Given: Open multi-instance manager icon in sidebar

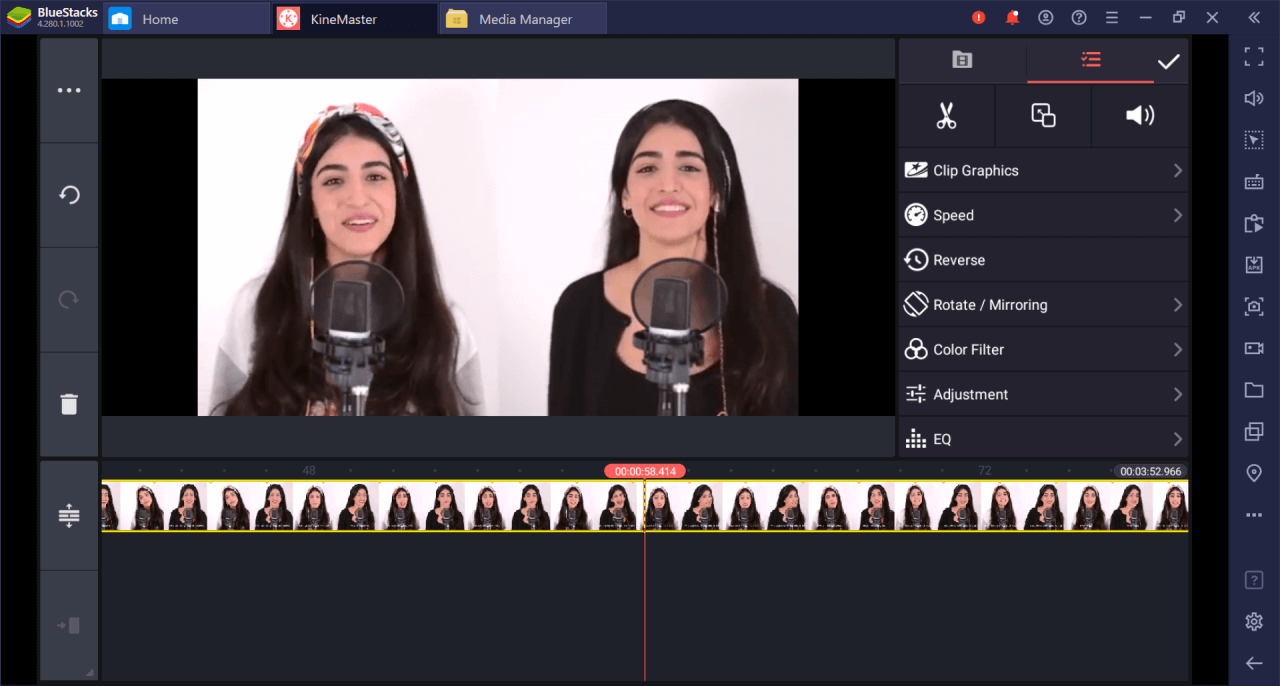Looking at the screenshot, I should 1254,432.
